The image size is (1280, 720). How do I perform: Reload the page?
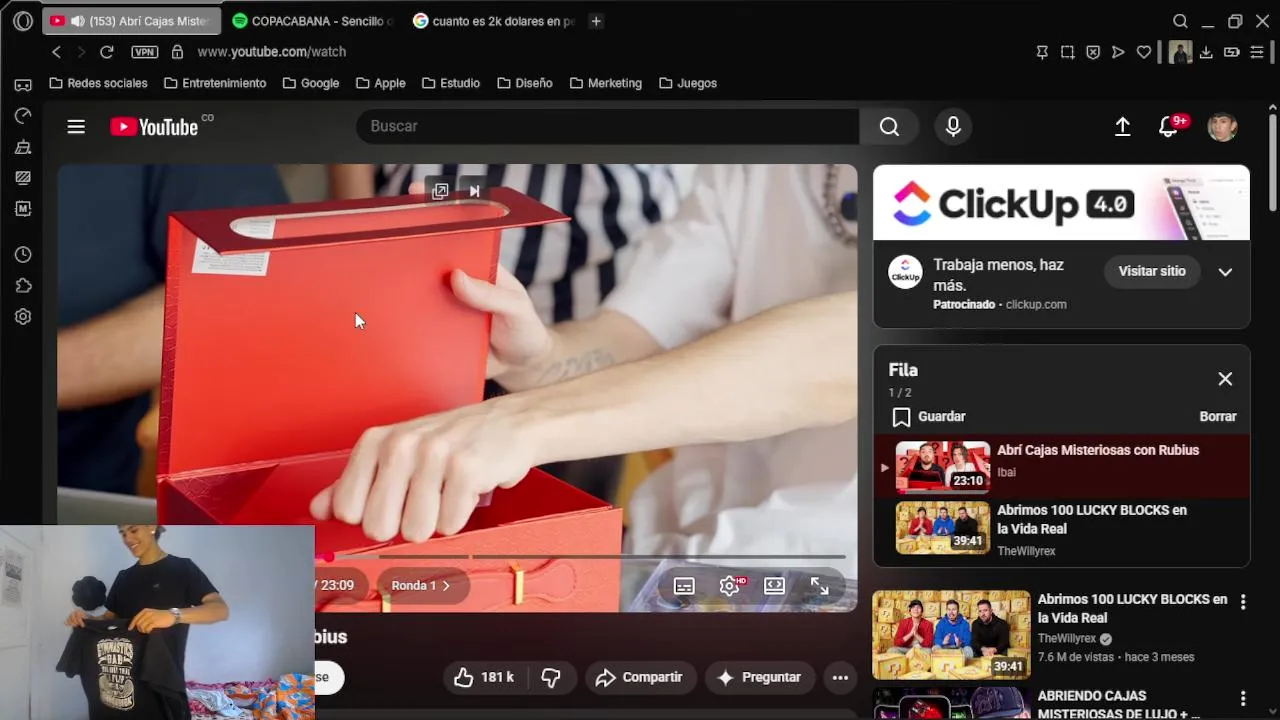[x=107, y=52]
